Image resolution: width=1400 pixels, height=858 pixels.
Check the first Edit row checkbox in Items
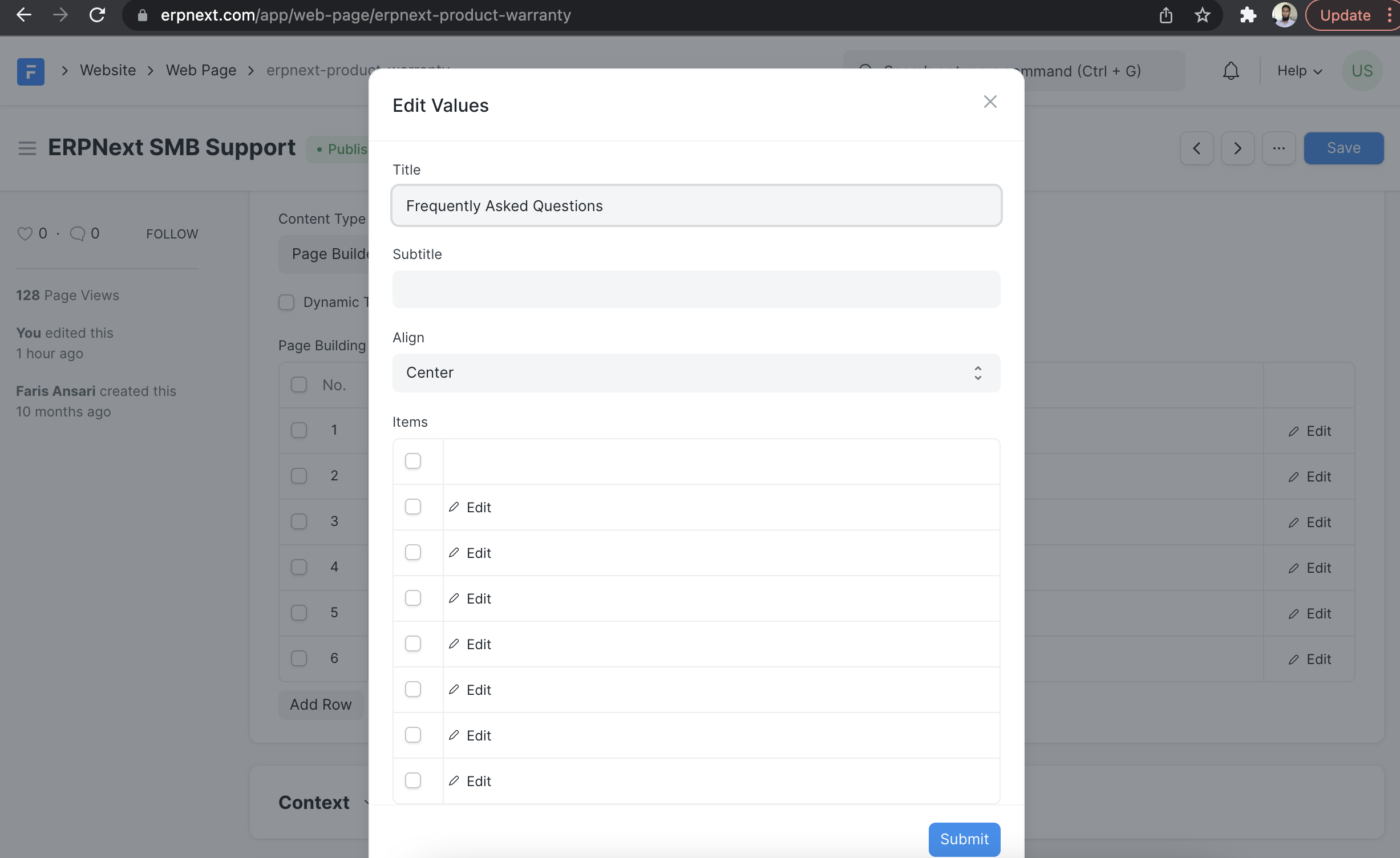(x=412, y=507)
